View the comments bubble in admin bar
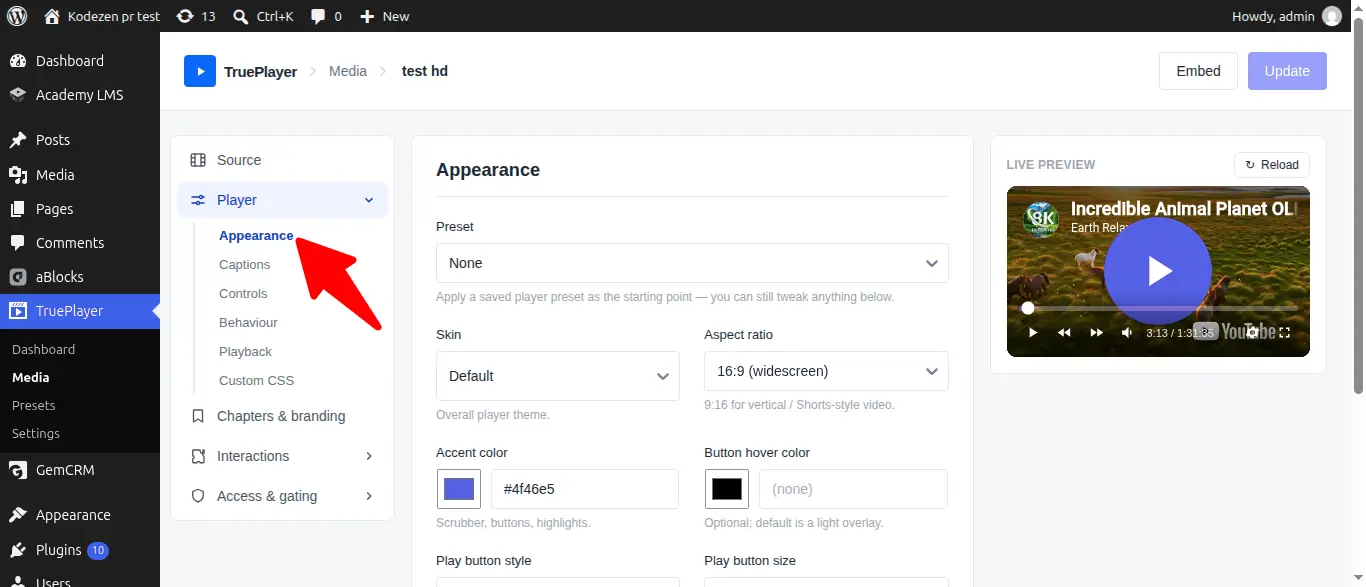This screenshot has height=587, width=1366. (326, 16)
